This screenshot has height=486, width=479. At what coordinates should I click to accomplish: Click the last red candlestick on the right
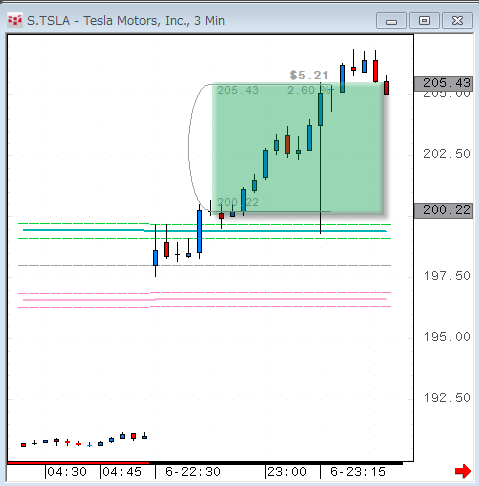coord(386,86)
